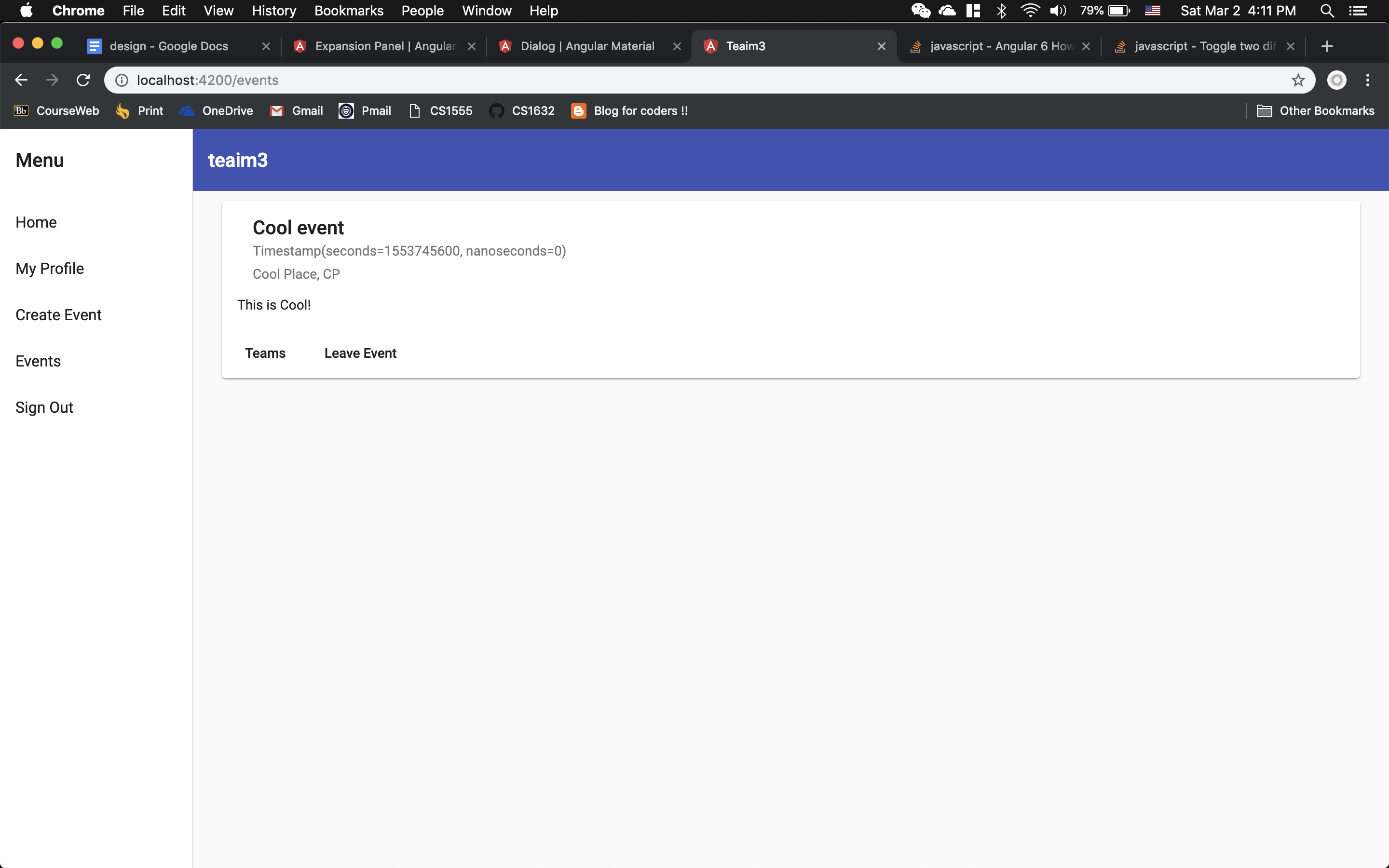Expand the Other Bookmarks folder
1389x868 pixels.
point(1316,111)
